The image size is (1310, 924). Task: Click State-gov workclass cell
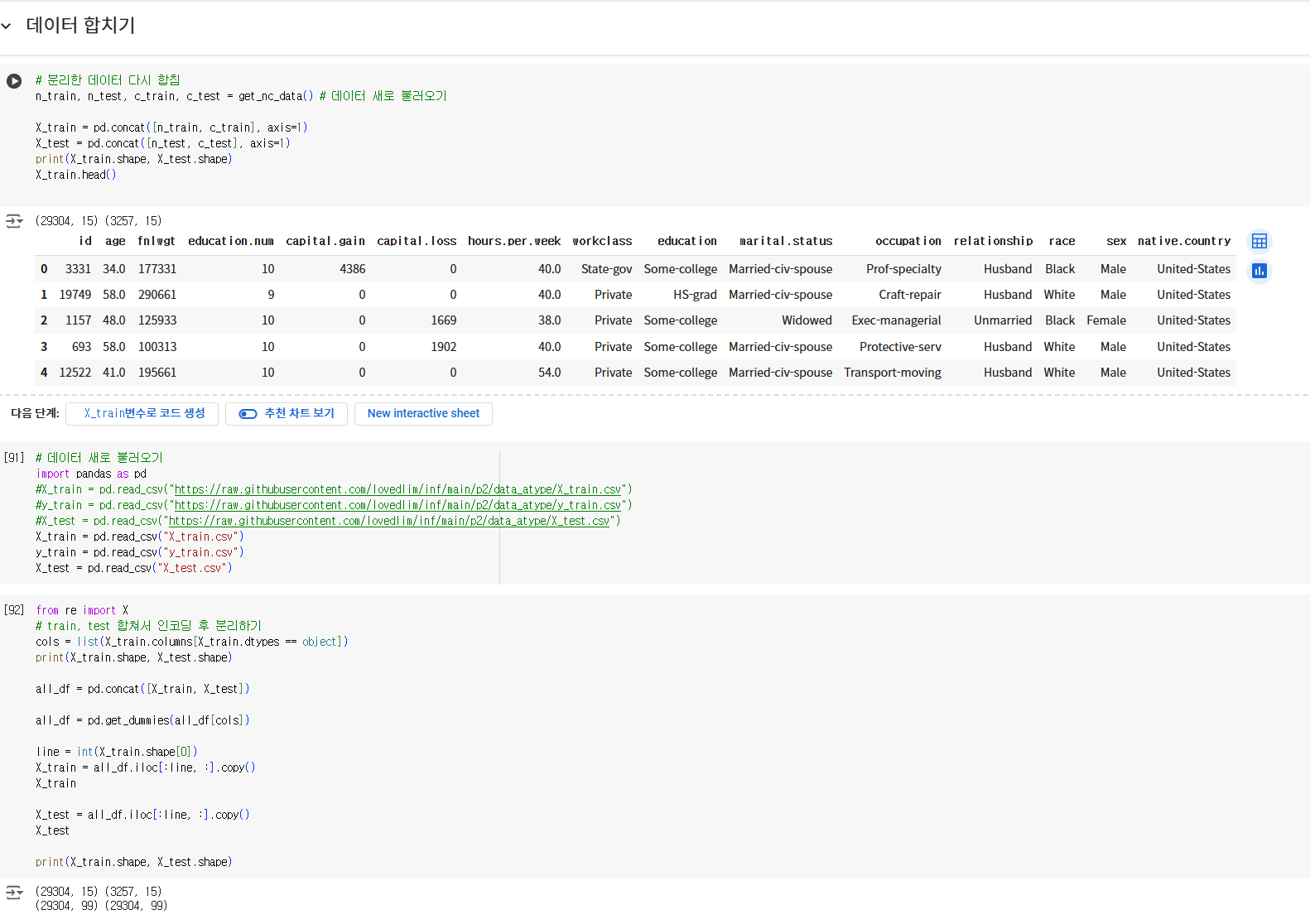(606, 269)
